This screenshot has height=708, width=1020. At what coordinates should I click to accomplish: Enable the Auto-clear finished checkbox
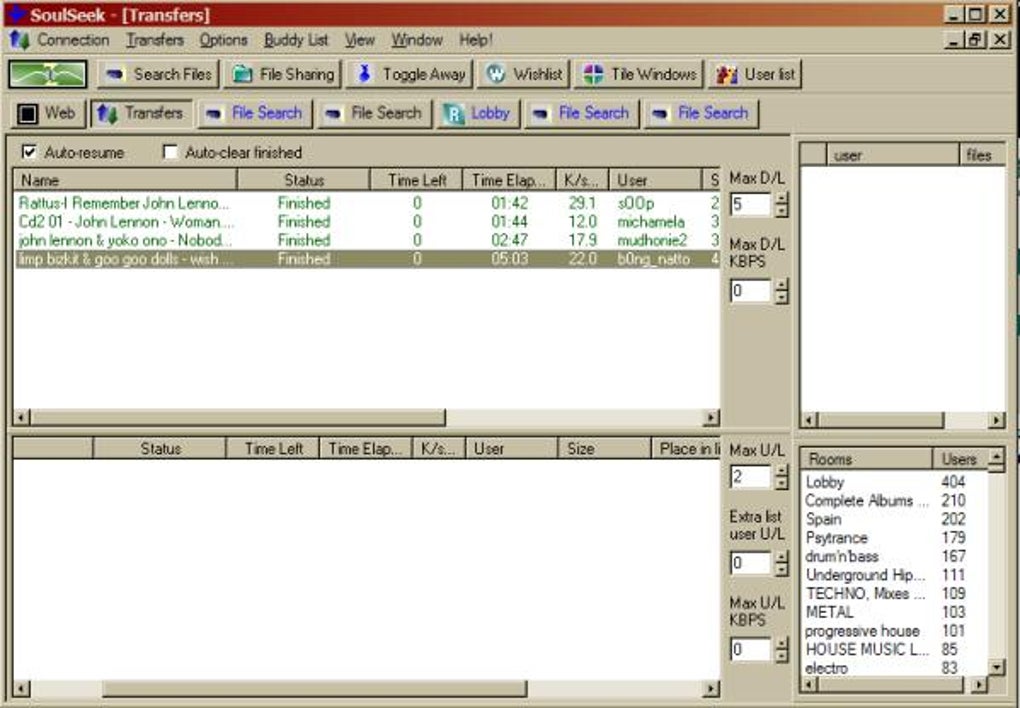click(x=170, y=152)
